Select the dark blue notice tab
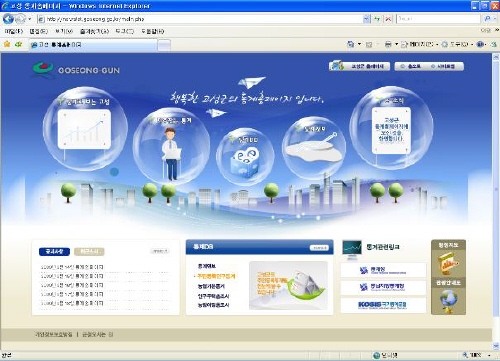This screenshot has width=500, height=361. pyautogui.click(x=54, y=251)
